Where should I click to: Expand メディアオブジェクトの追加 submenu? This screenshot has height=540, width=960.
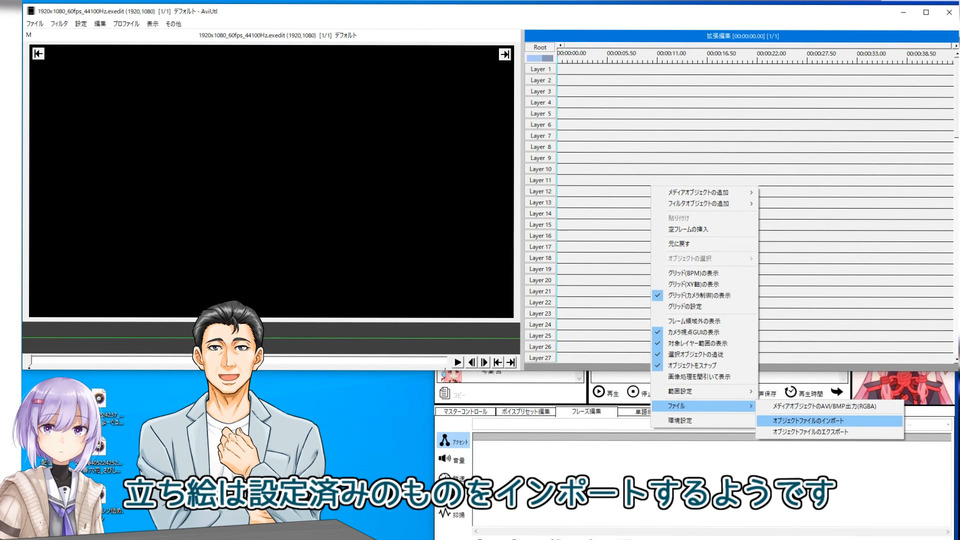[x=704, y=192]
